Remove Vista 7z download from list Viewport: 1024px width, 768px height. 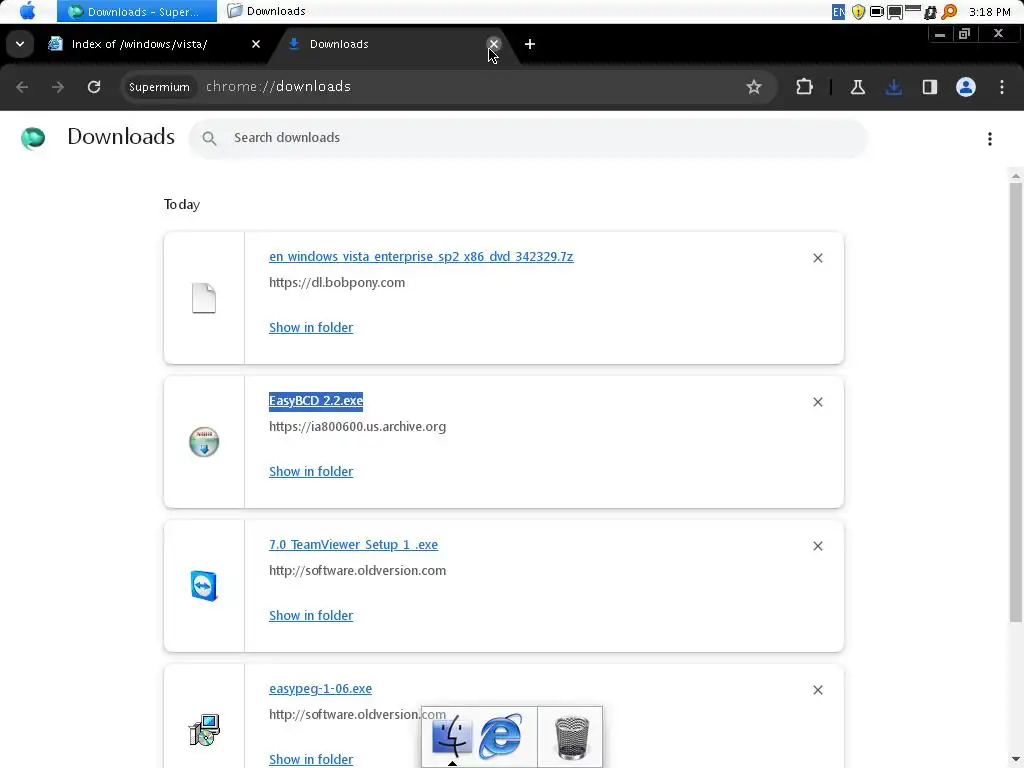(x=818, y=258)
